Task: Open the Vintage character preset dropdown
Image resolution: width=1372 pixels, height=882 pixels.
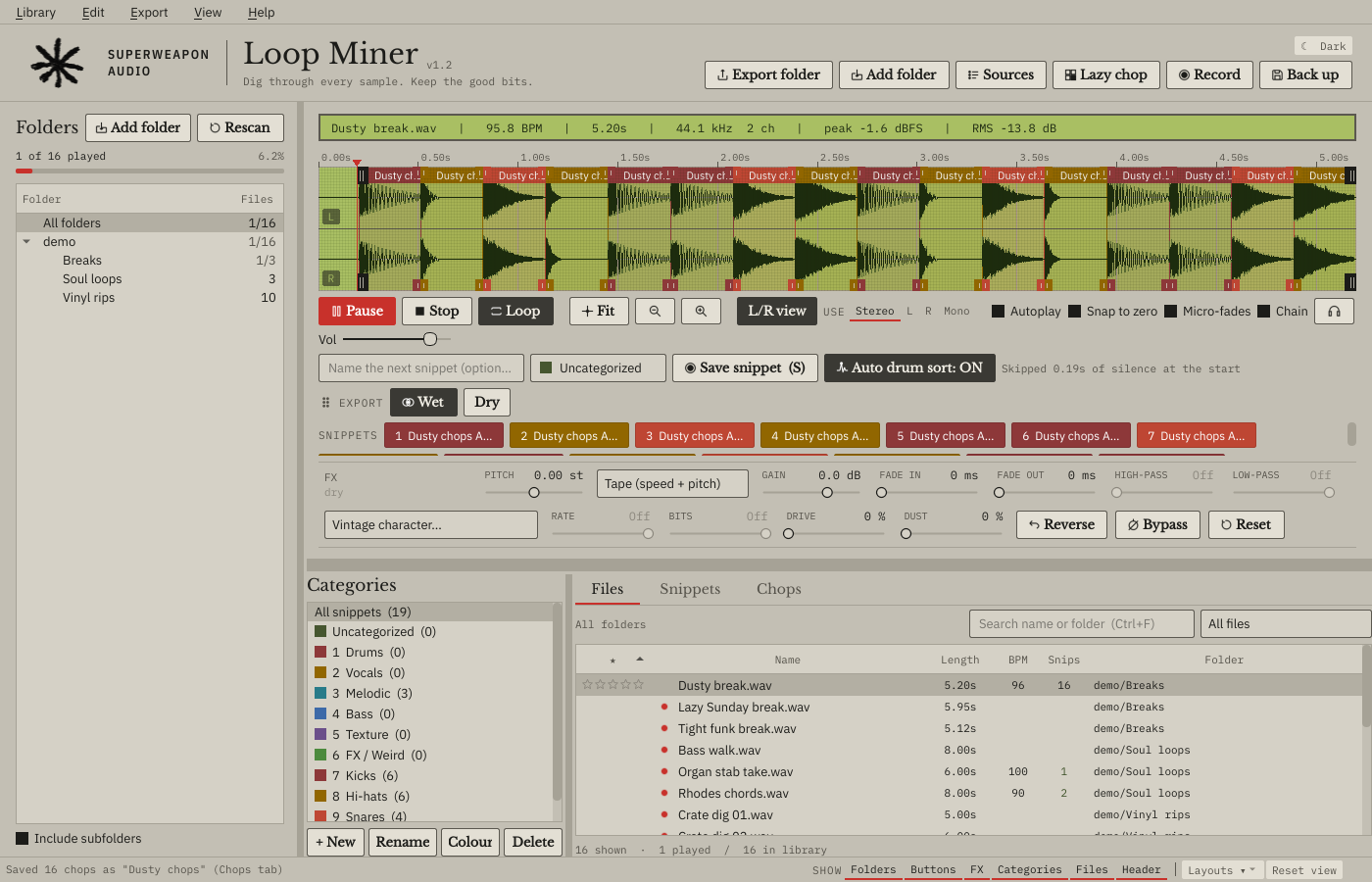Action: [x=431, y=525]
